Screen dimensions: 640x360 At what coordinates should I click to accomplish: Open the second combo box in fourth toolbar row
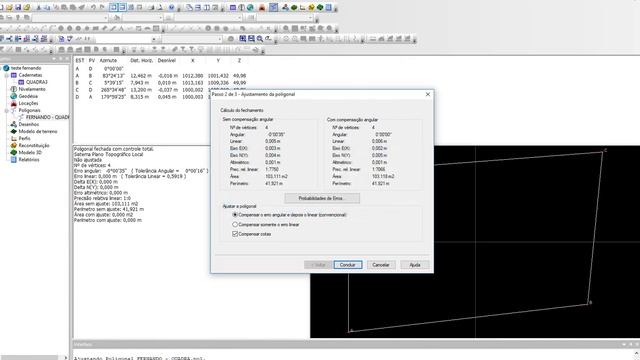(x=192, y=39)
